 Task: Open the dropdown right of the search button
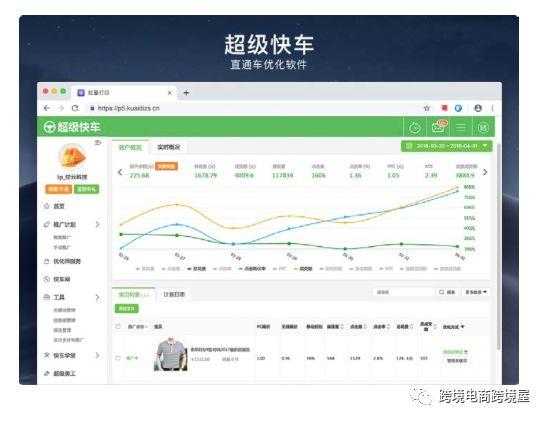coord(476,292)
